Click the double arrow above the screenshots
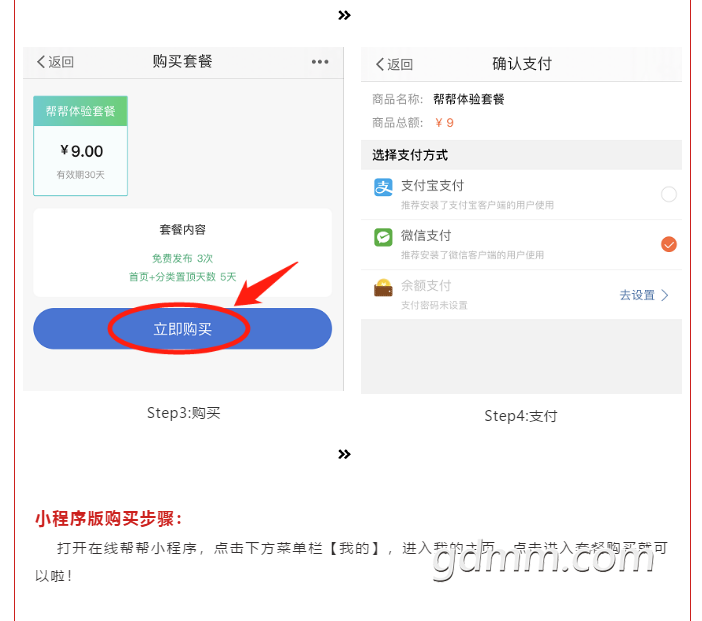702x621 pixels. point(344,15)
